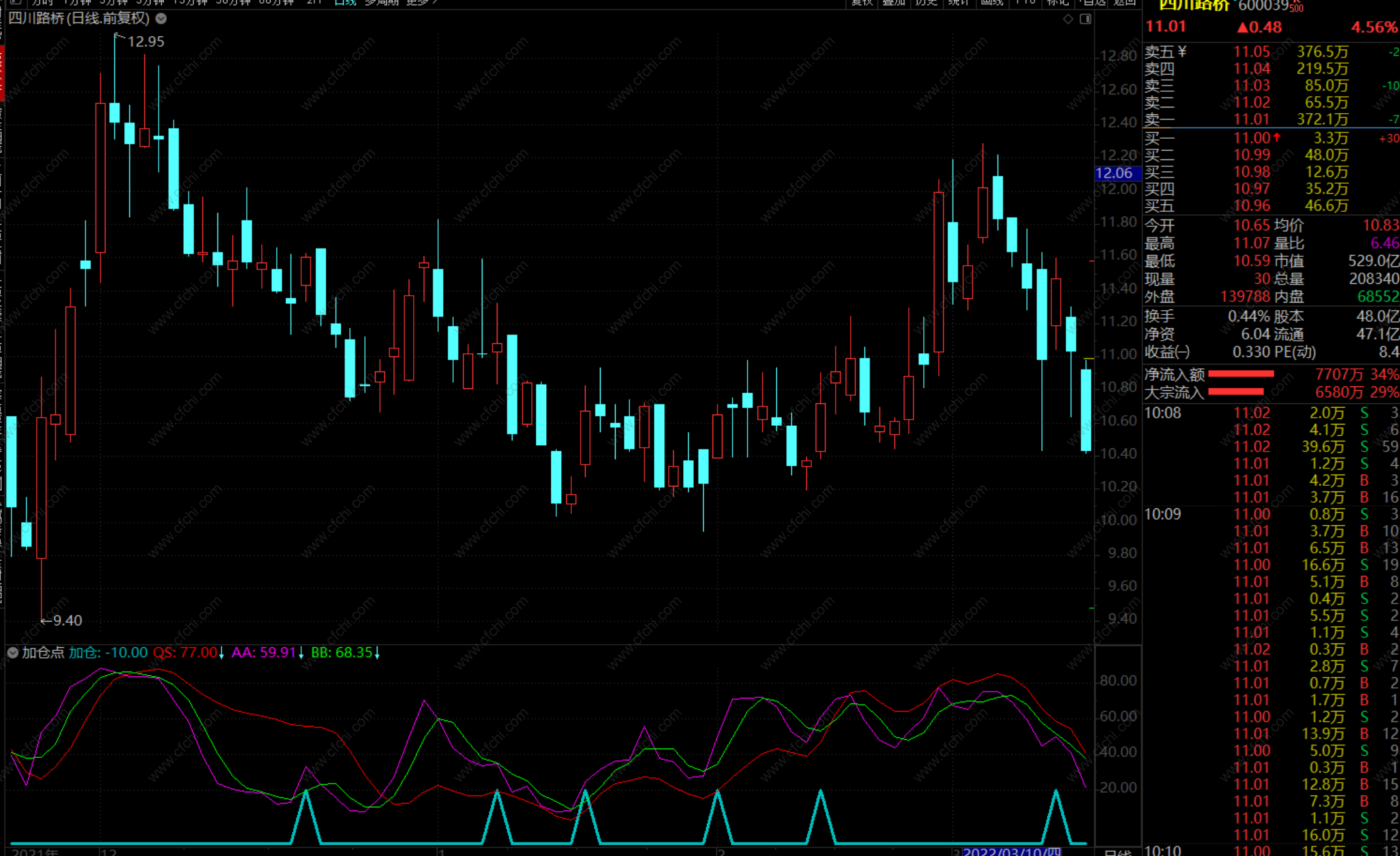
Task: Click the +自选 add favorite button
Action: (1092, 3)
